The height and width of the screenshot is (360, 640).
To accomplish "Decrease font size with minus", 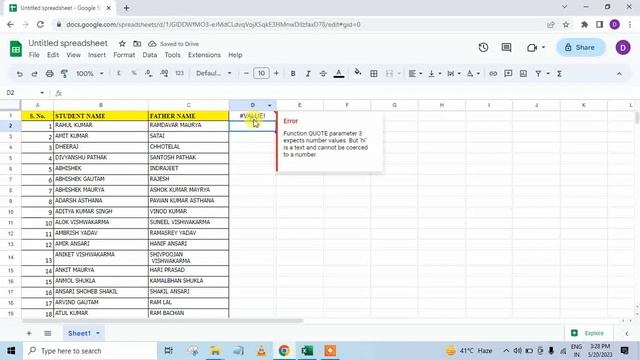I will [246, 73].
